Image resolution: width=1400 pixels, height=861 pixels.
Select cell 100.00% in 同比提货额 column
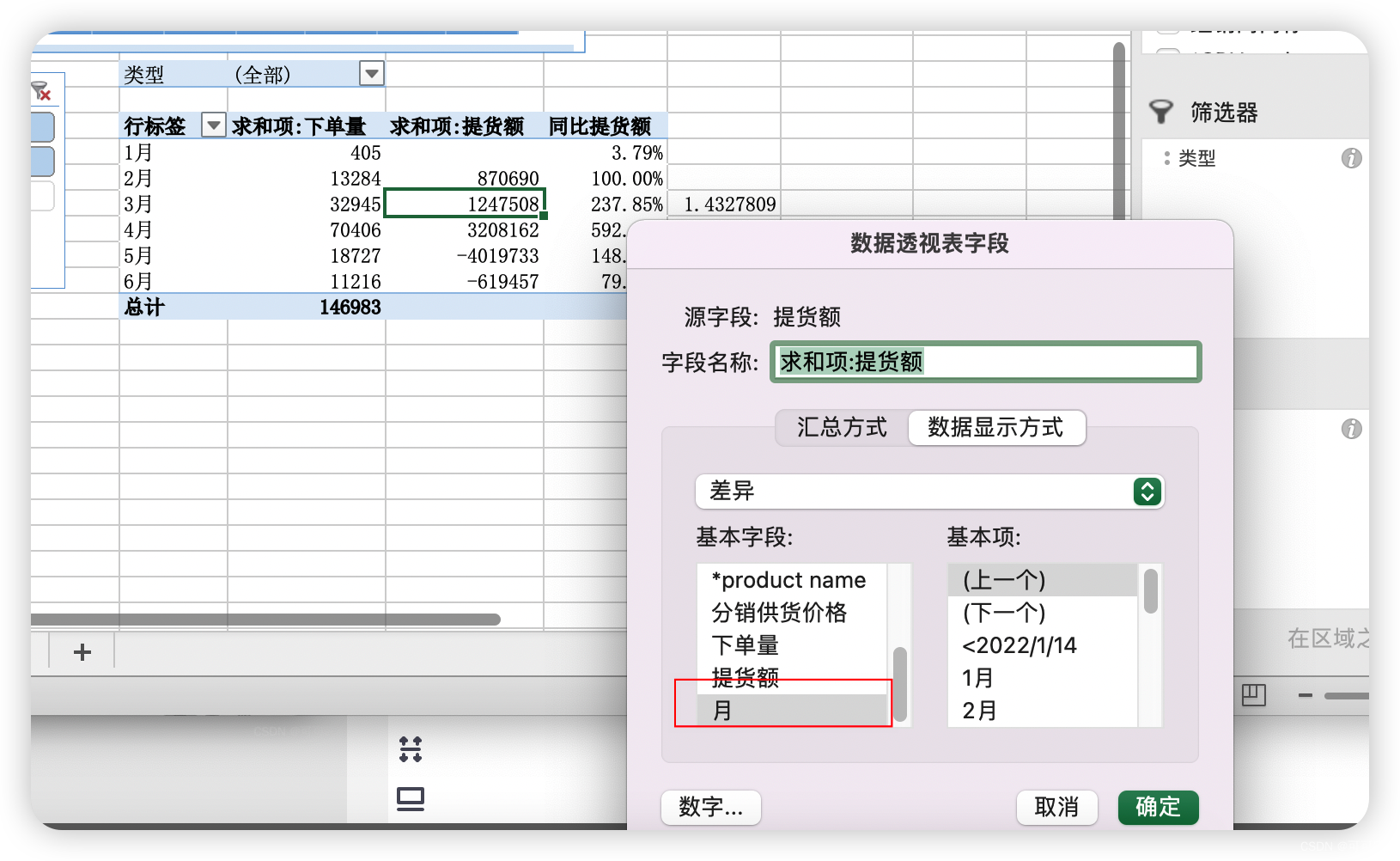(x=606, y=179)
